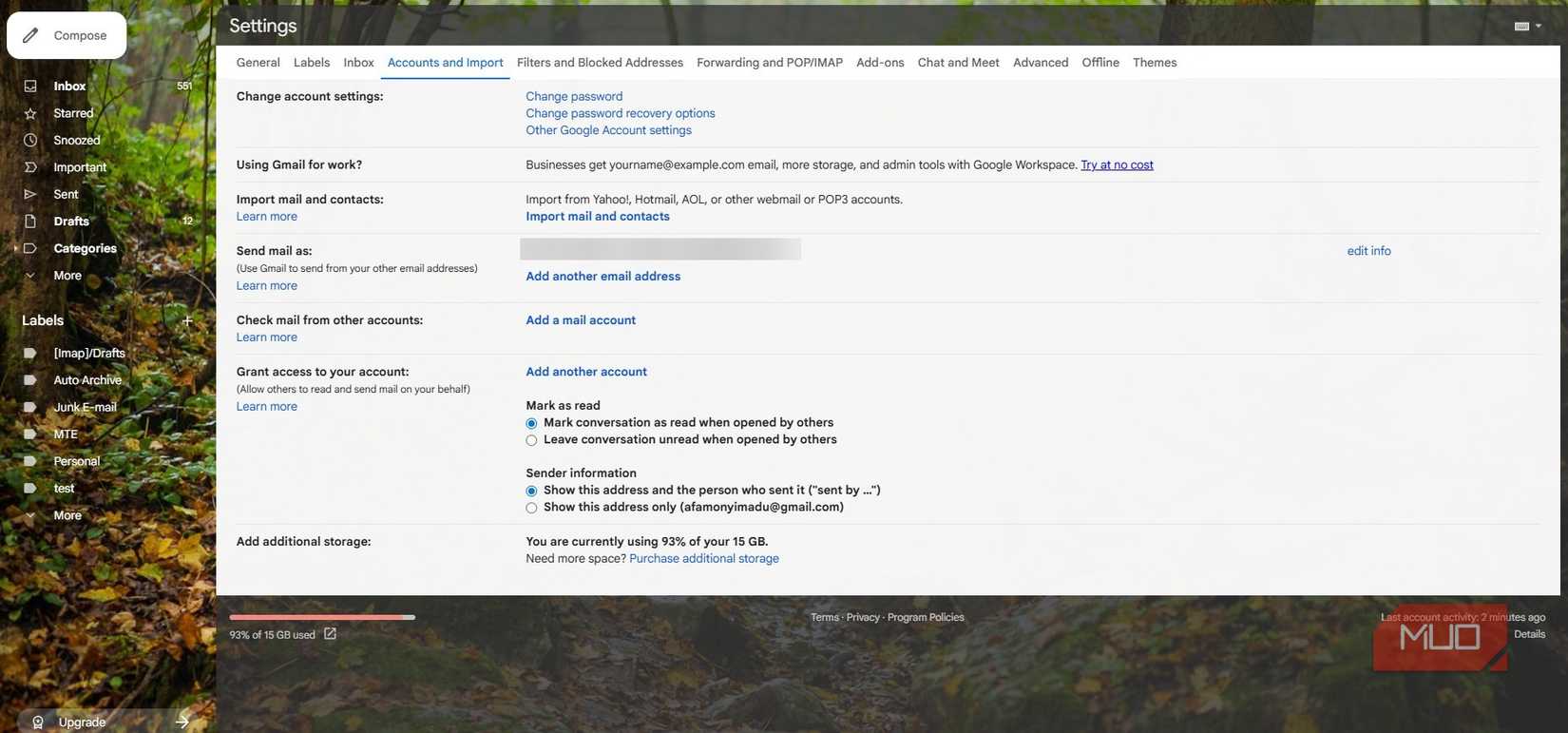Click the Auto Archive label icon
The image size is (1568, 733).
pos(30,380)
